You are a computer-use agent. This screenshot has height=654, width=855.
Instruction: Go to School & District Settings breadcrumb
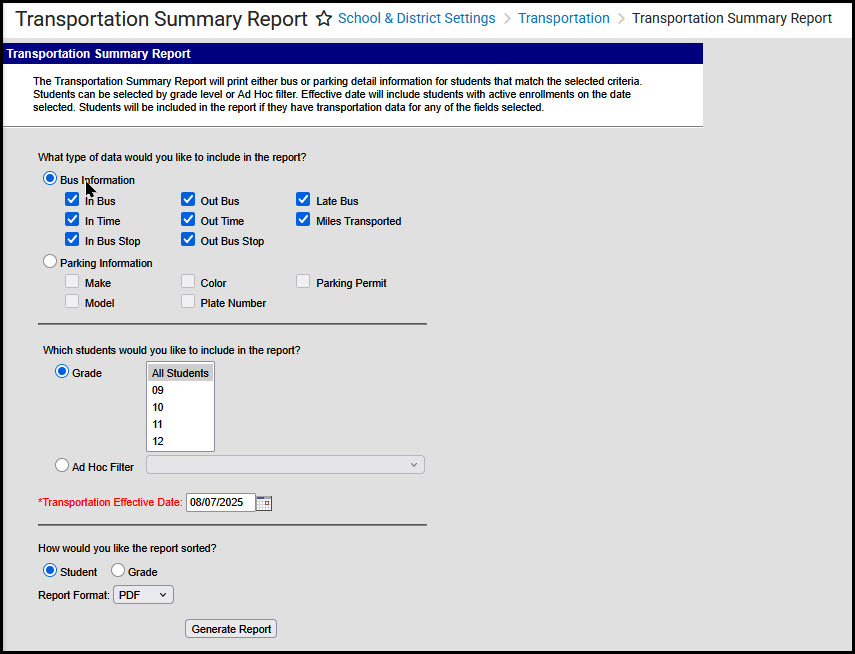[x=417, y=18]
